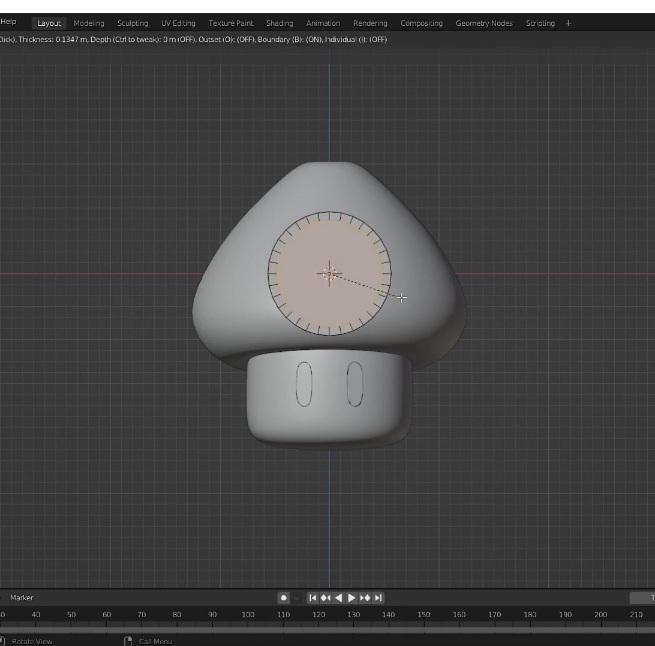The width and height of the screenshot is (655, 646).
Task: Click frame 50 on the timeline ruler
Action: [x=71, y=614]
